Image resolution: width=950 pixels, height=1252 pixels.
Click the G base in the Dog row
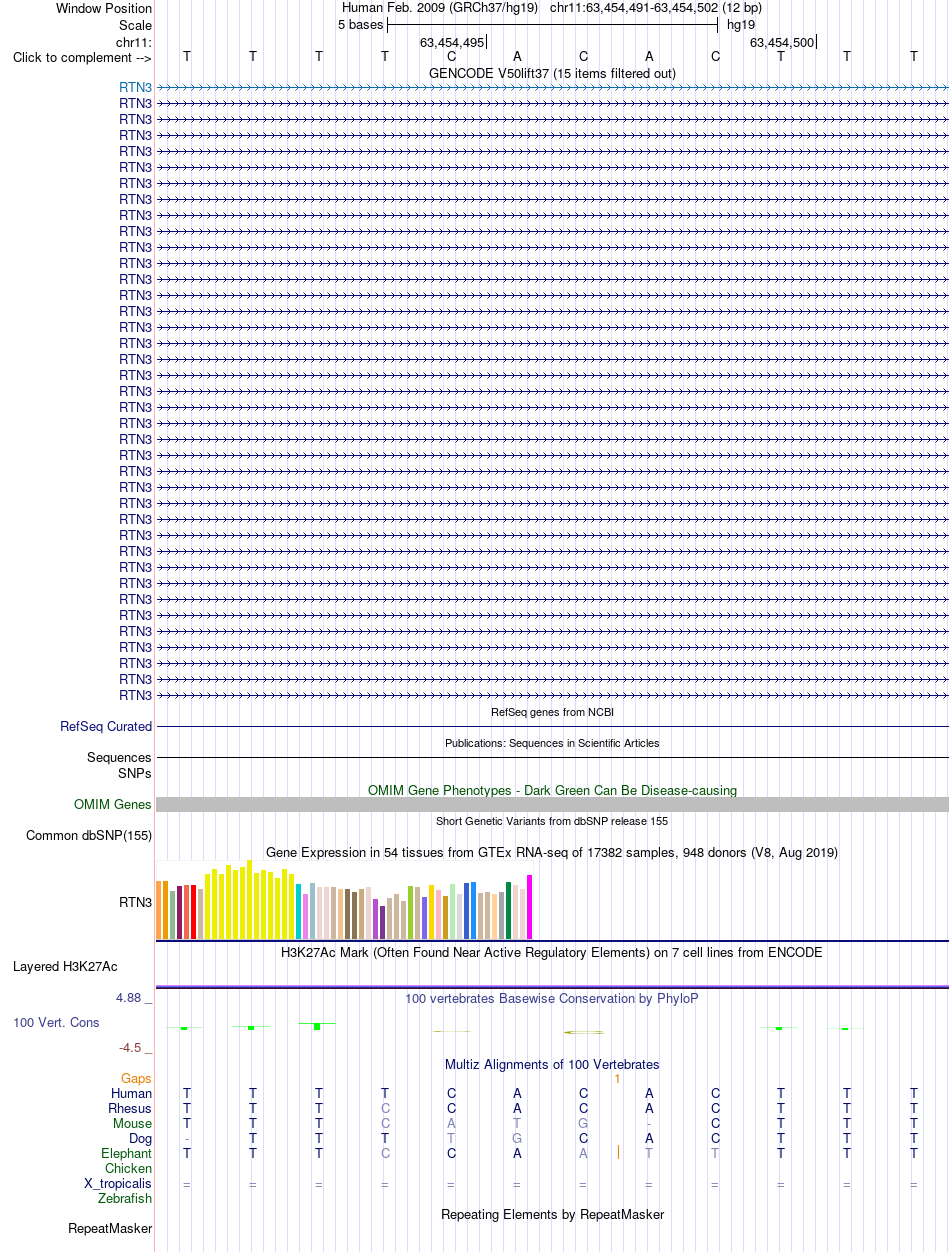coord(517,1138)
